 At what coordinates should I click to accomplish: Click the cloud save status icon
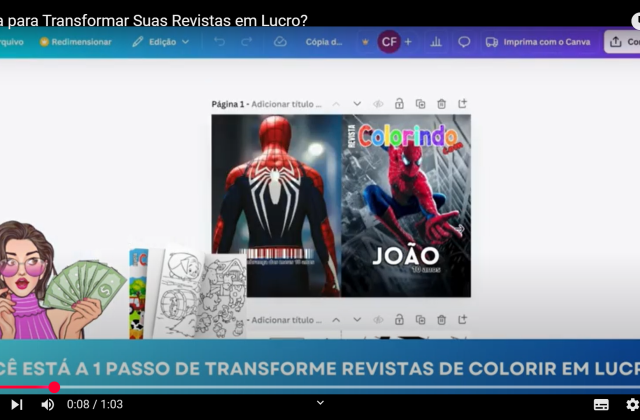[x=280, y=42]
